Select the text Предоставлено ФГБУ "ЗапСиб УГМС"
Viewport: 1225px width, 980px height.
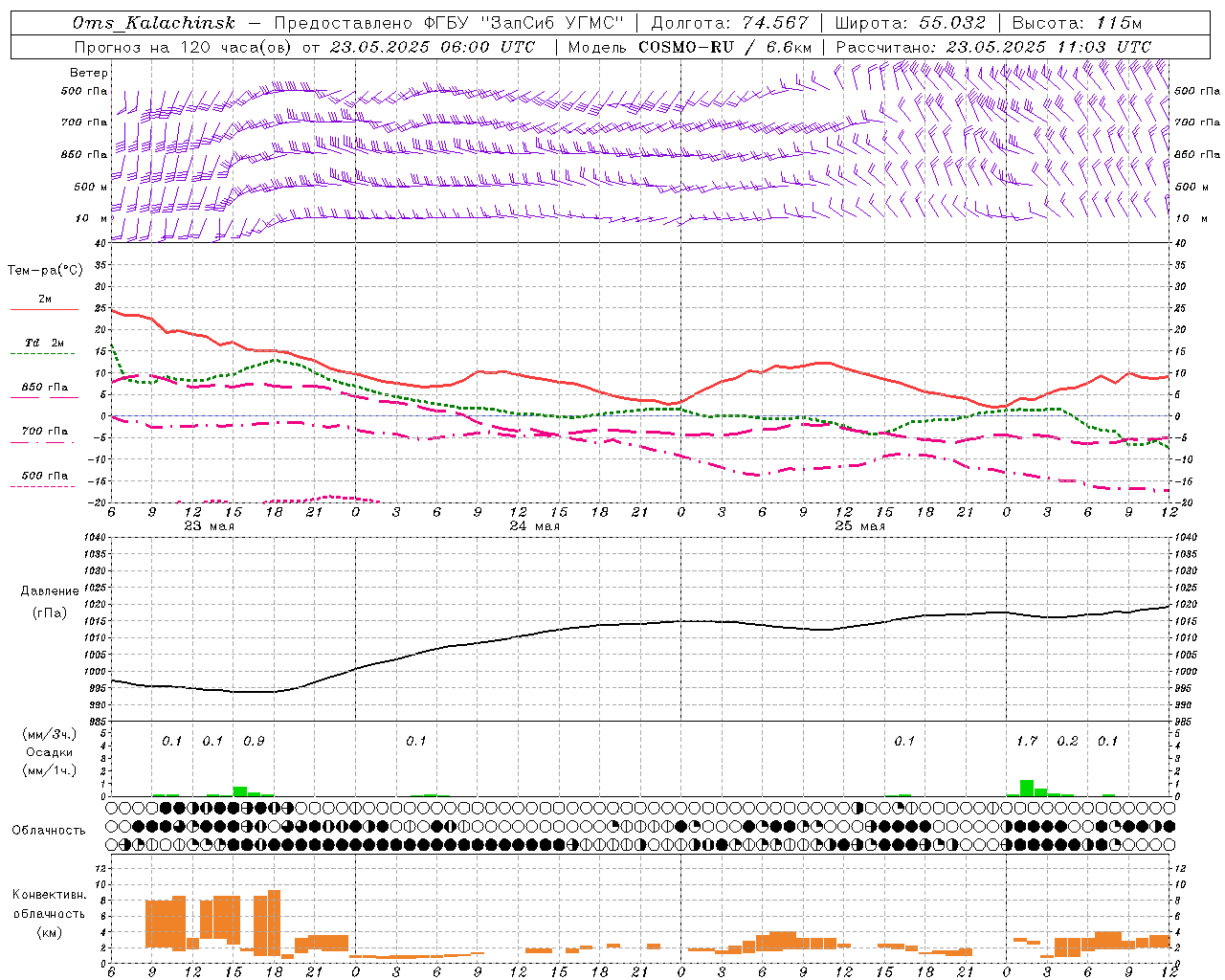[449, 23]
